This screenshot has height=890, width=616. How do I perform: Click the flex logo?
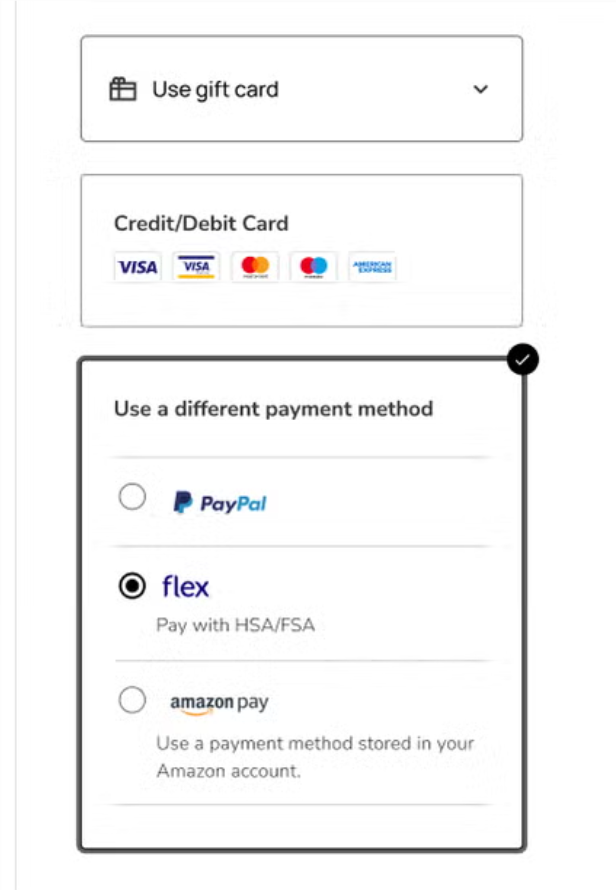point(186,587)
